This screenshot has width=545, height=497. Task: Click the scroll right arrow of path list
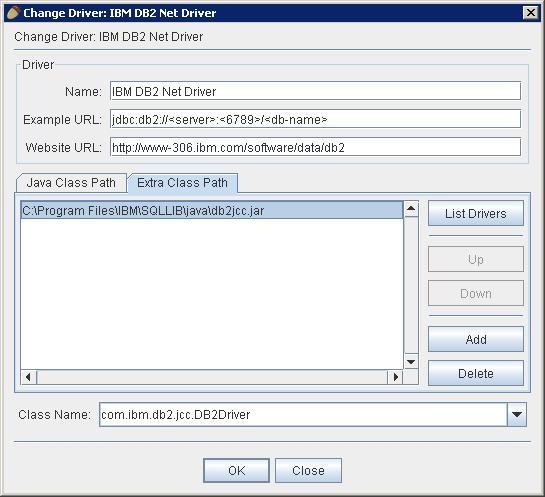[395, 377]
